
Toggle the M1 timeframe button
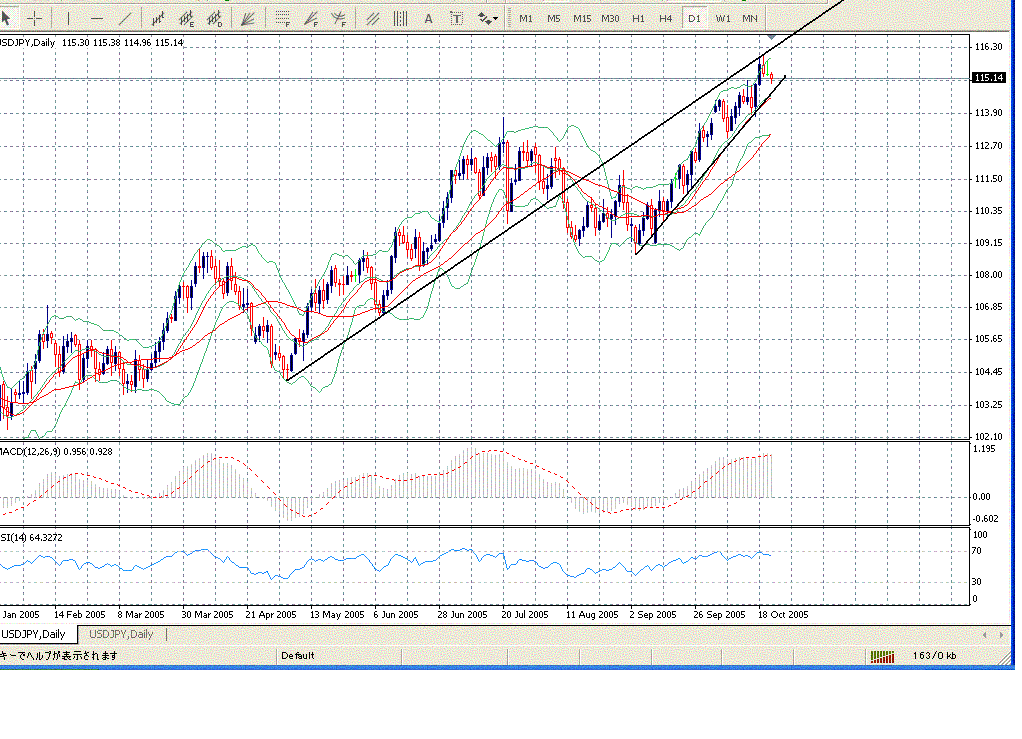point(526,18)
